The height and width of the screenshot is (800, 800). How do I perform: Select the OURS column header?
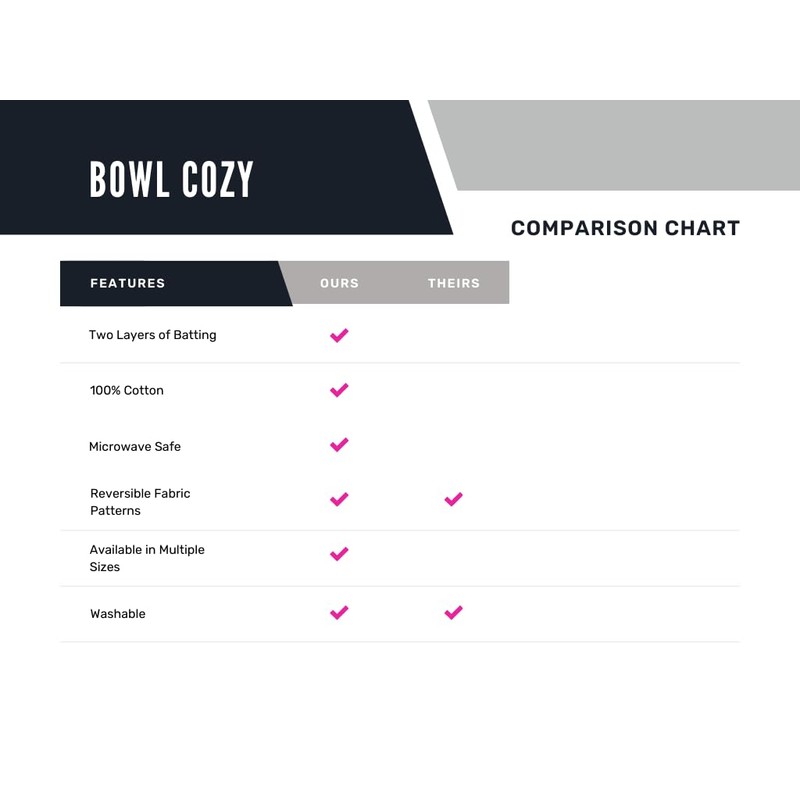click(339, 283)
